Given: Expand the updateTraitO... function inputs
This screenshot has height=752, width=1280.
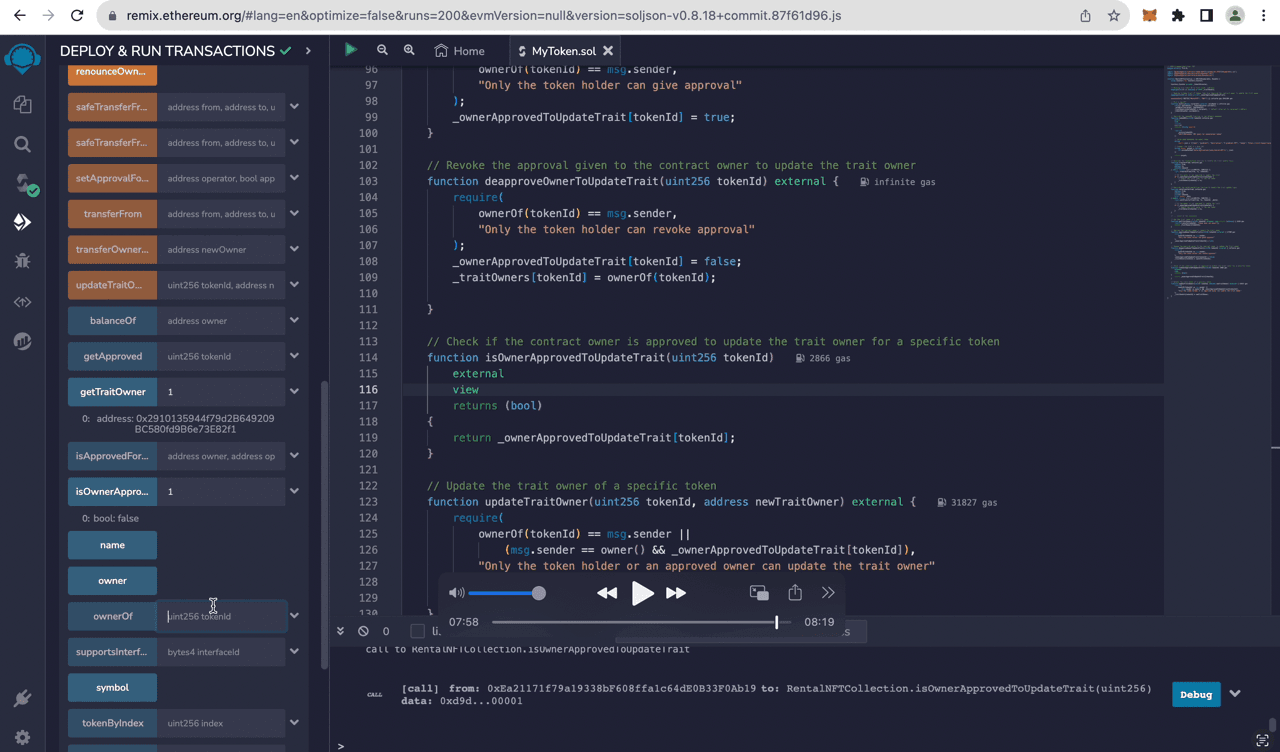Looking at the screenshot, I should click(x=294, y=285).
